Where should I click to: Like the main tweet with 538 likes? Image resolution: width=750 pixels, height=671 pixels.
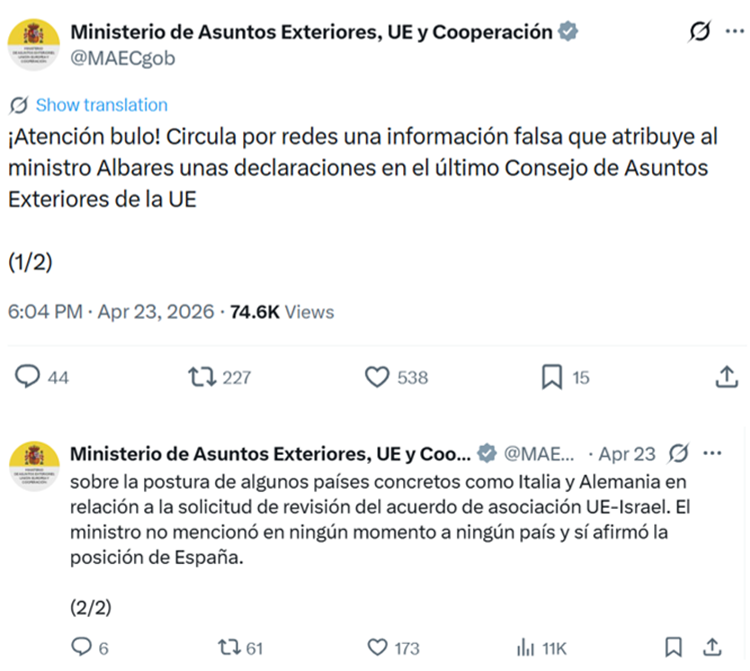point(377,377)
